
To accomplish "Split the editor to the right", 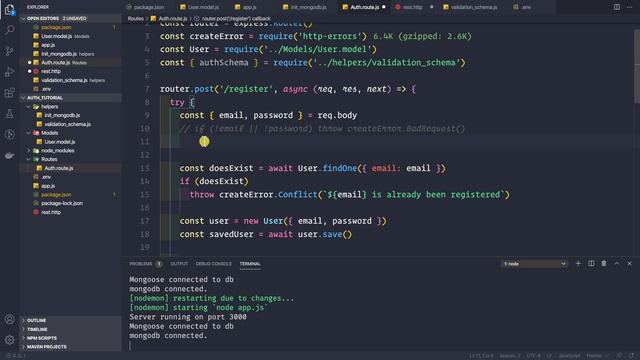I will tap(617, 7).
